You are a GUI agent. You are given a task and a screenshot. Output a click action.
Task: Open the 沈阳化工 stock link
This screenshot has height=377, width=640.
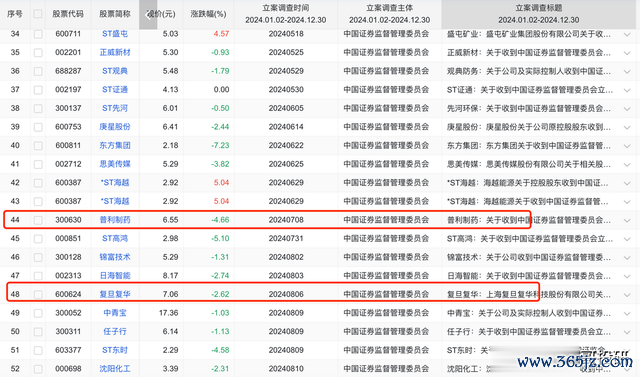pyautogui.click(x=115, y=369)
